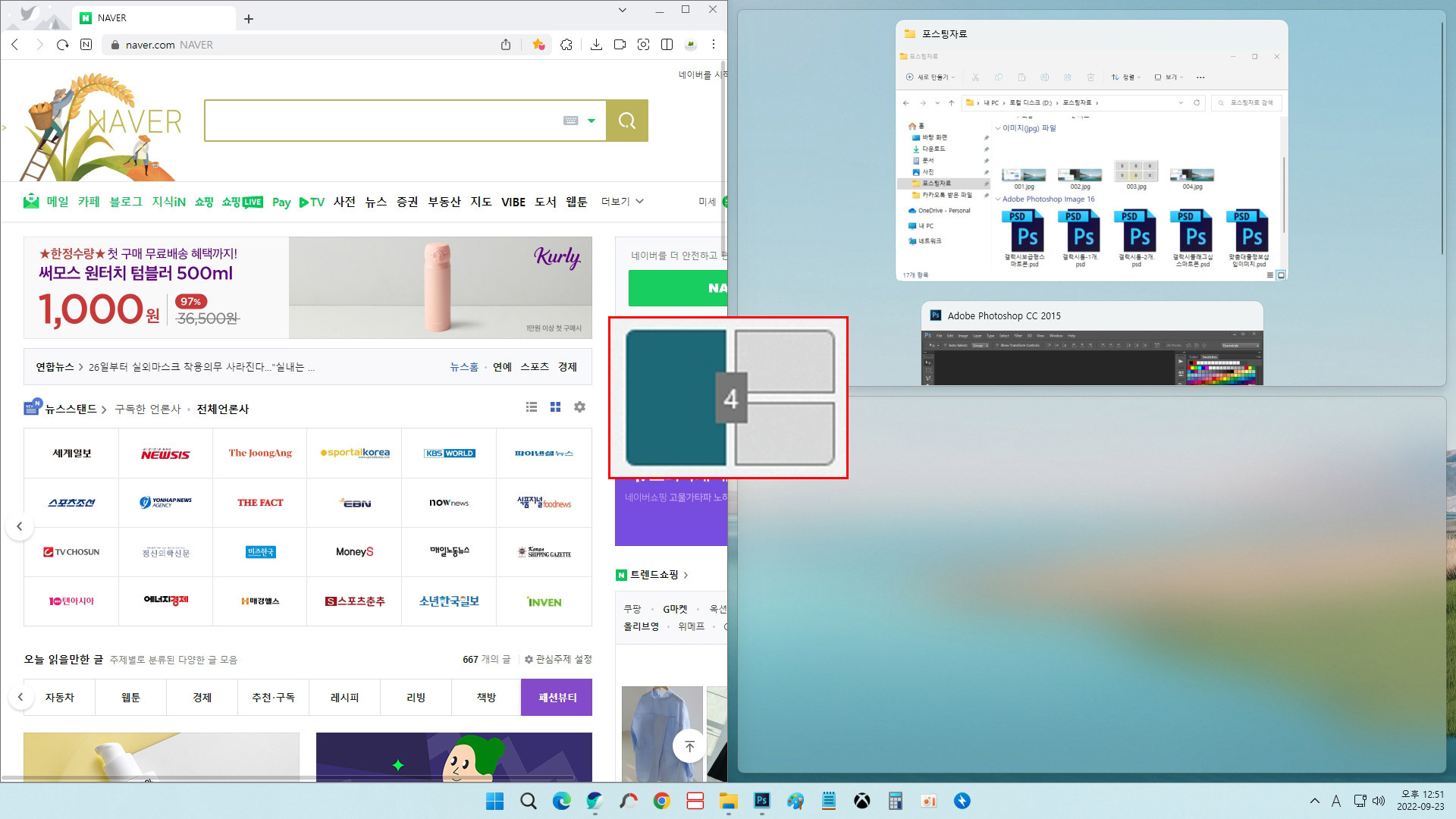Click the Naver search magnifier button

[x=626, y=120]
